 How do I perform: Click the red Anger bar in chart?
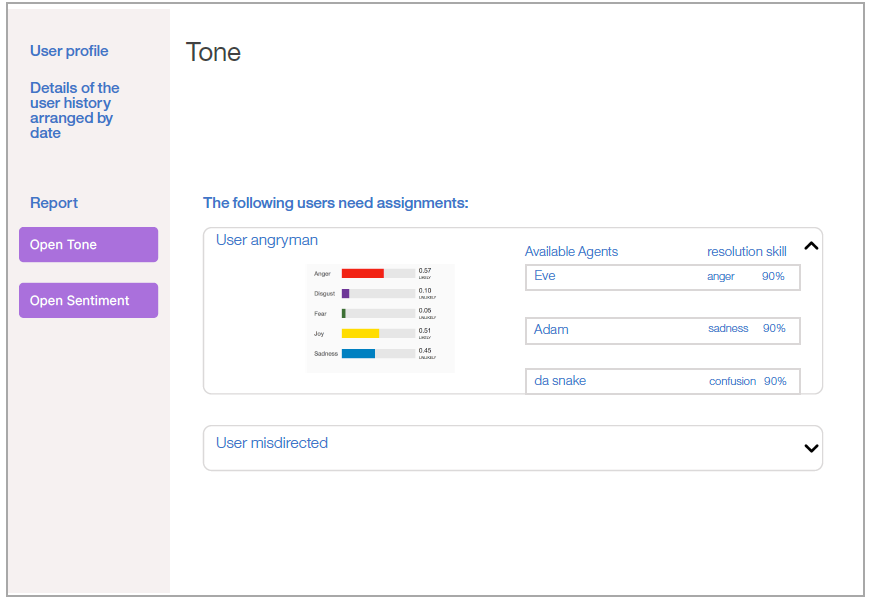pyautogui.click(x=362, y=273)
